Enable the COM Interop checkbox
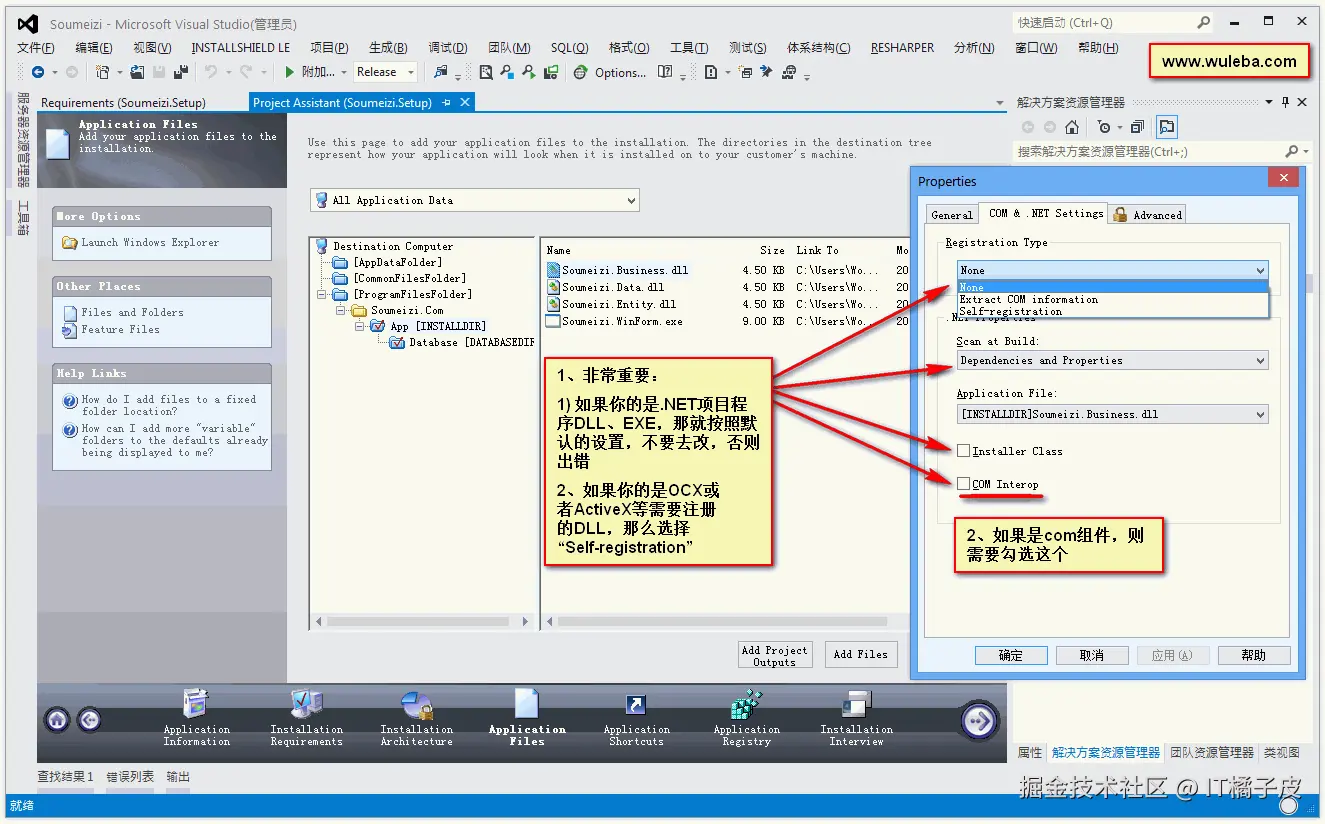This screenshot has height=824, width=1325. point(964,484)
